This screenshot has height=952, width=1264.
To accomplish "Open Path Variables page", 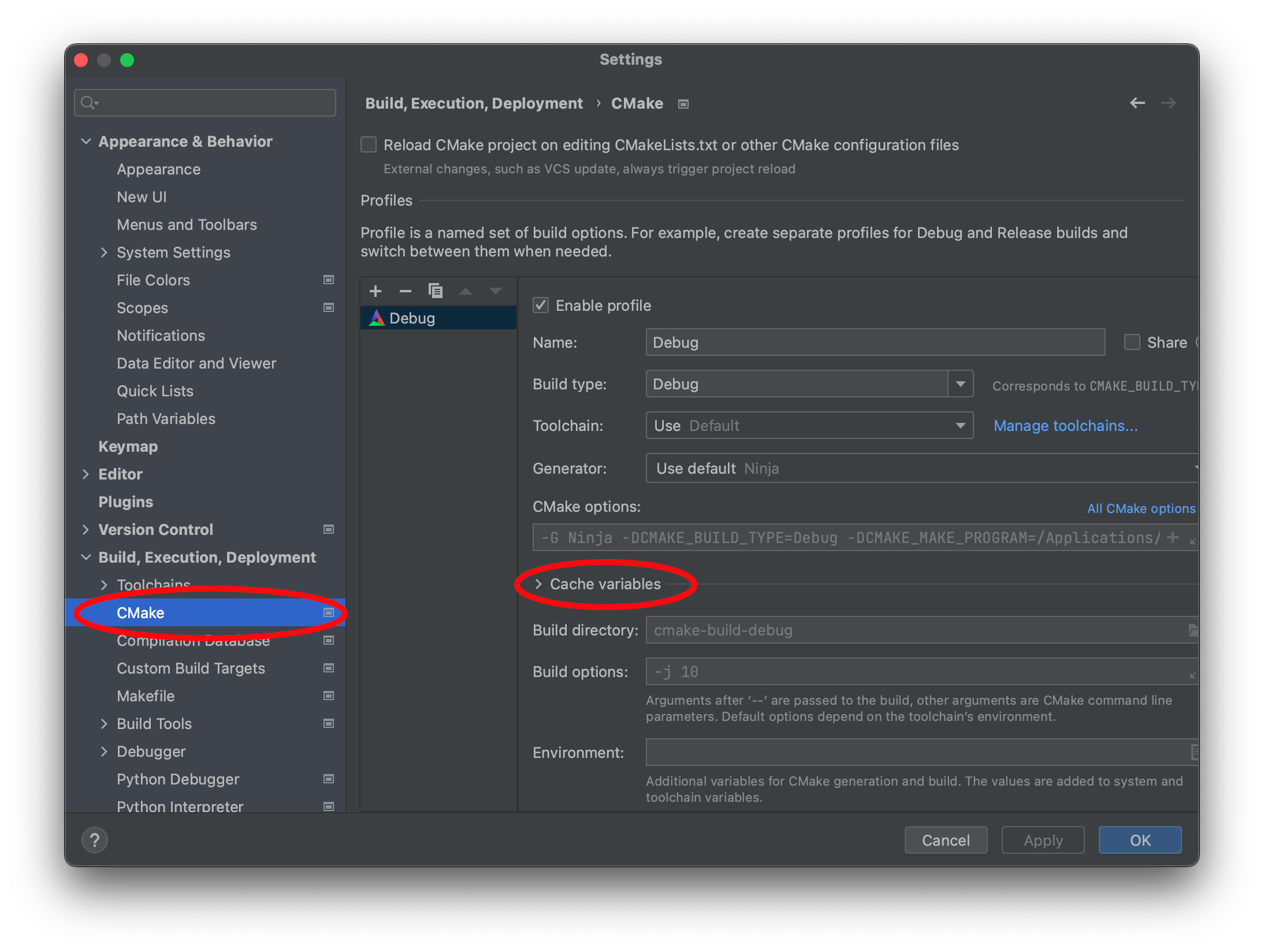I will pos(166,419).
